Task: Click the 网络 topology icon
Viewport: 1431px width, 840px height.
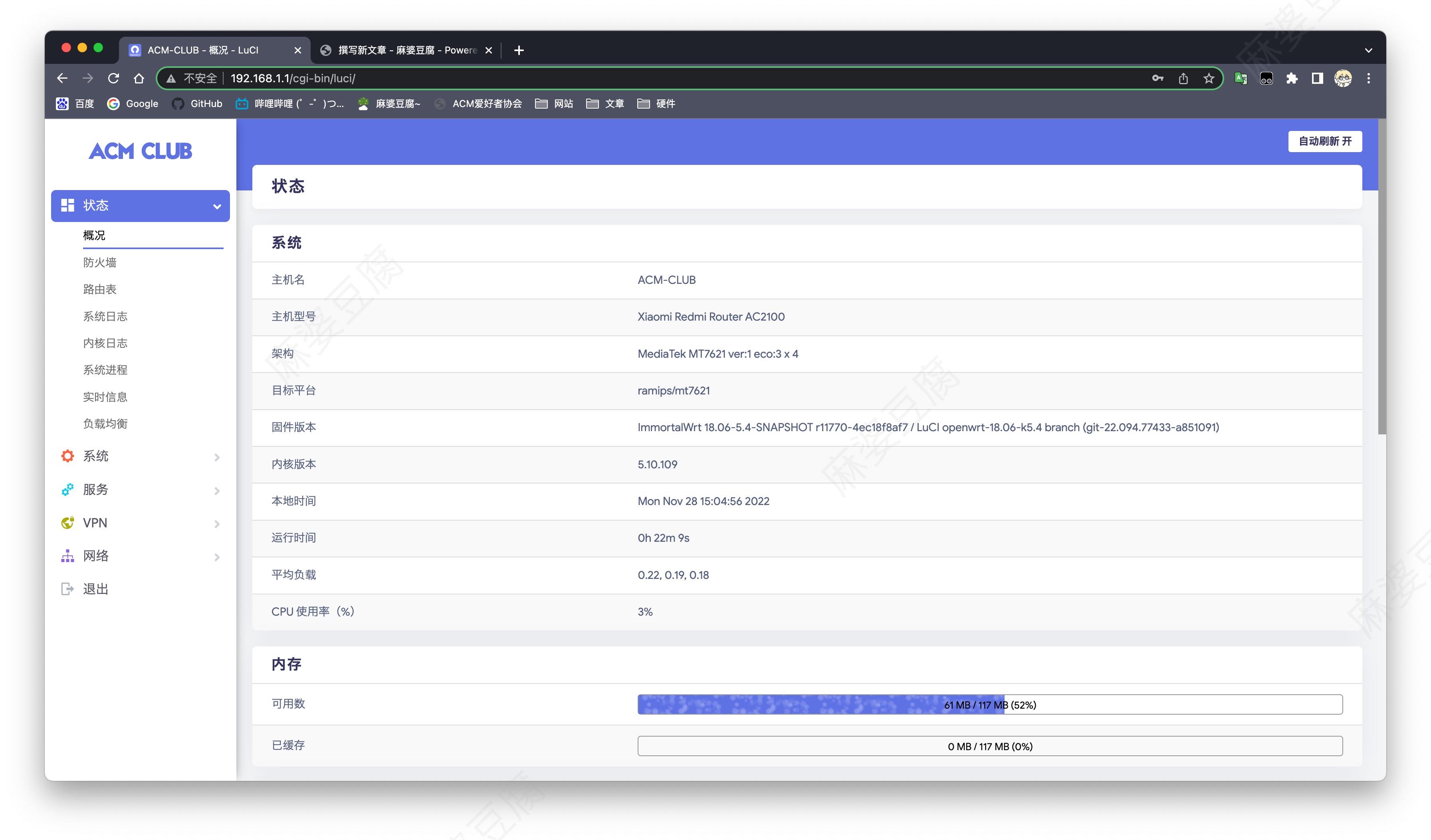Action: tap(67, 556)
